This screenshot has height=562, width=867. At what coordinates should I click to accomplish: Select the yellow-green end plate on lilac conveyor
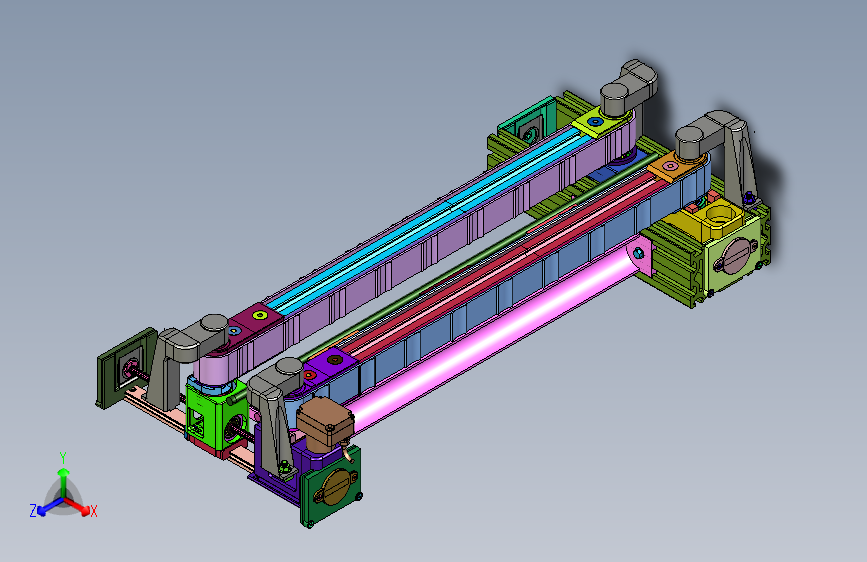[597, 123]
